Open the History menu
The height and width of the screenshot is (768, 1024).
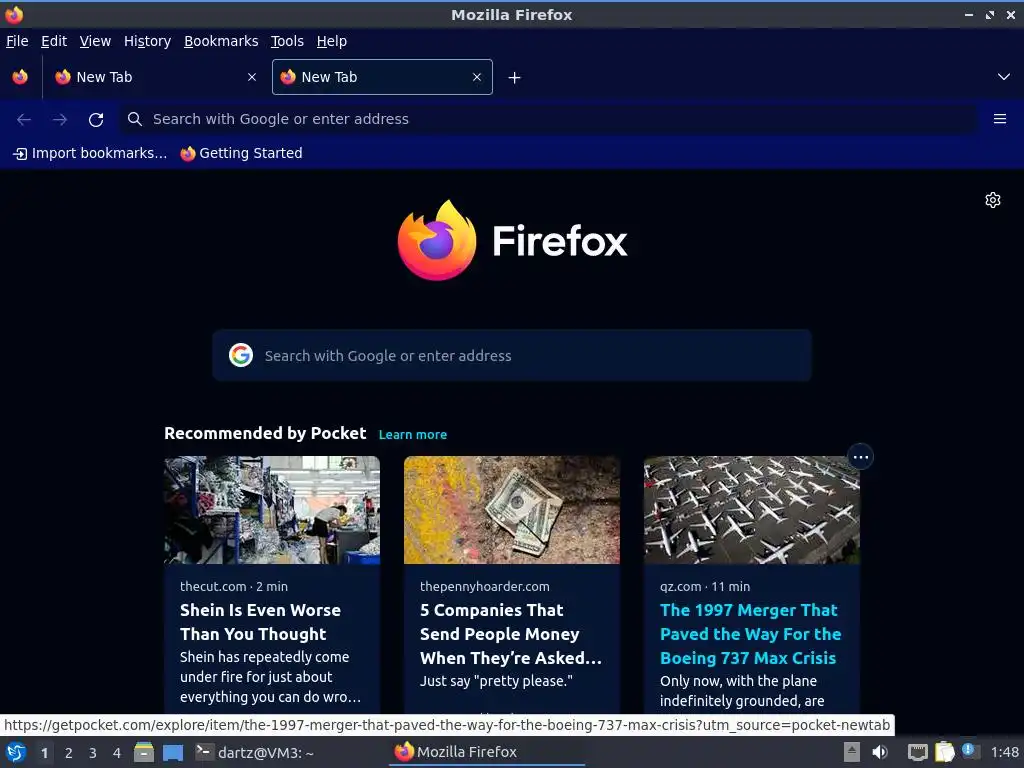tap(148, 41)
